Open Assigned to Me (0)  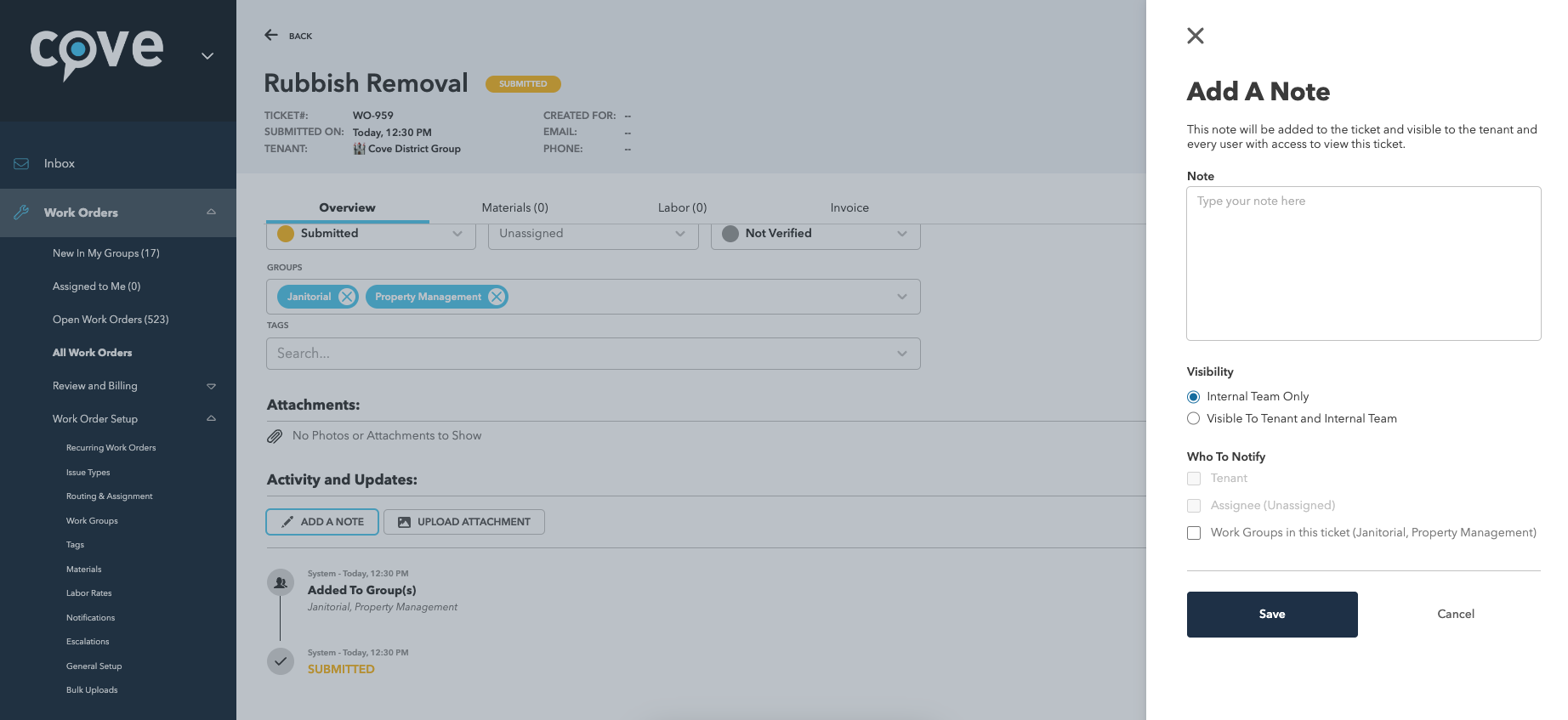(x=96, y=286)
